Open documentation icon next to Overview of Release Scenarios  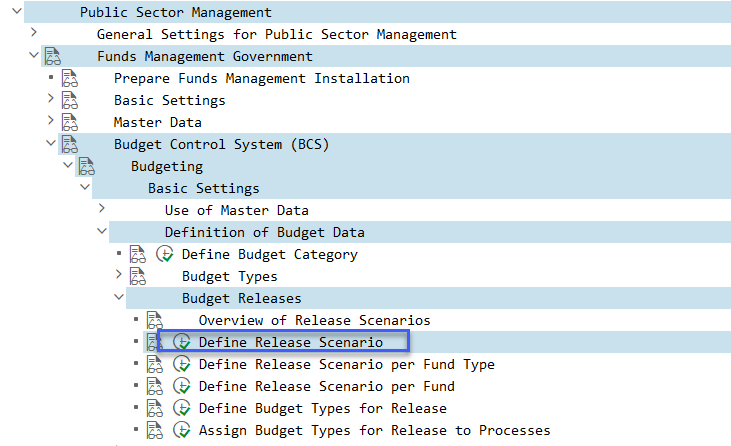(x=155, y=320)
